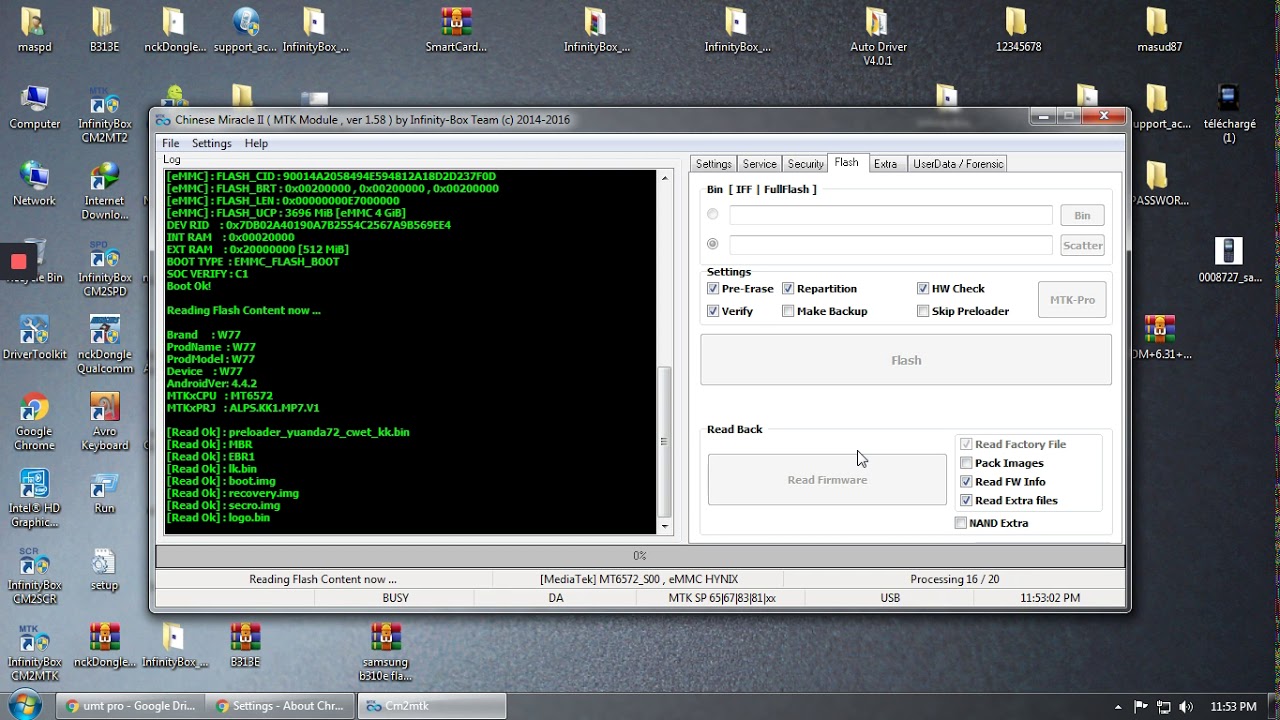Open Auto Driver V4.0.1 desktop icon
Viewport: 1280px width, 720px height.
[x=878, y=36]
